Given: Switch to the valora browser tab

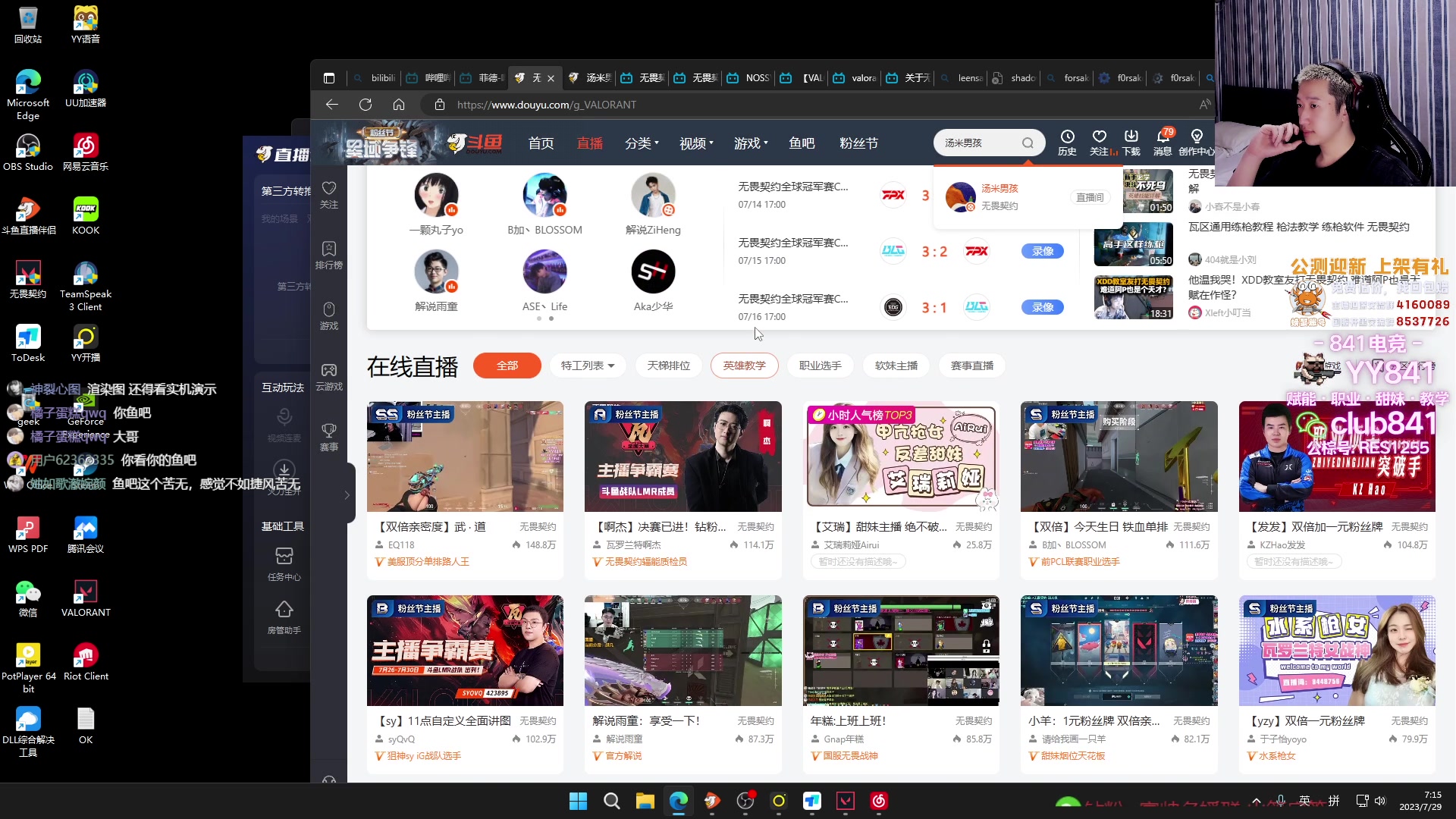Looking at the screenshot, I should 855,78.
